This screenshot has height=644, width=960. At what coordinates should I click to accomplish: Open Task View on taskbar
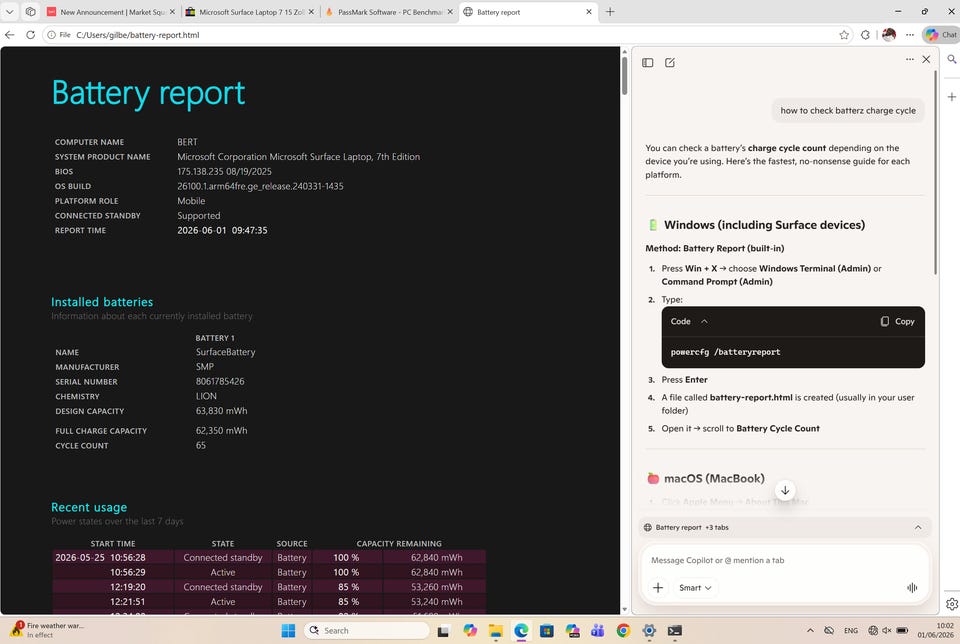pyautogui.click(x=443, y=631)
